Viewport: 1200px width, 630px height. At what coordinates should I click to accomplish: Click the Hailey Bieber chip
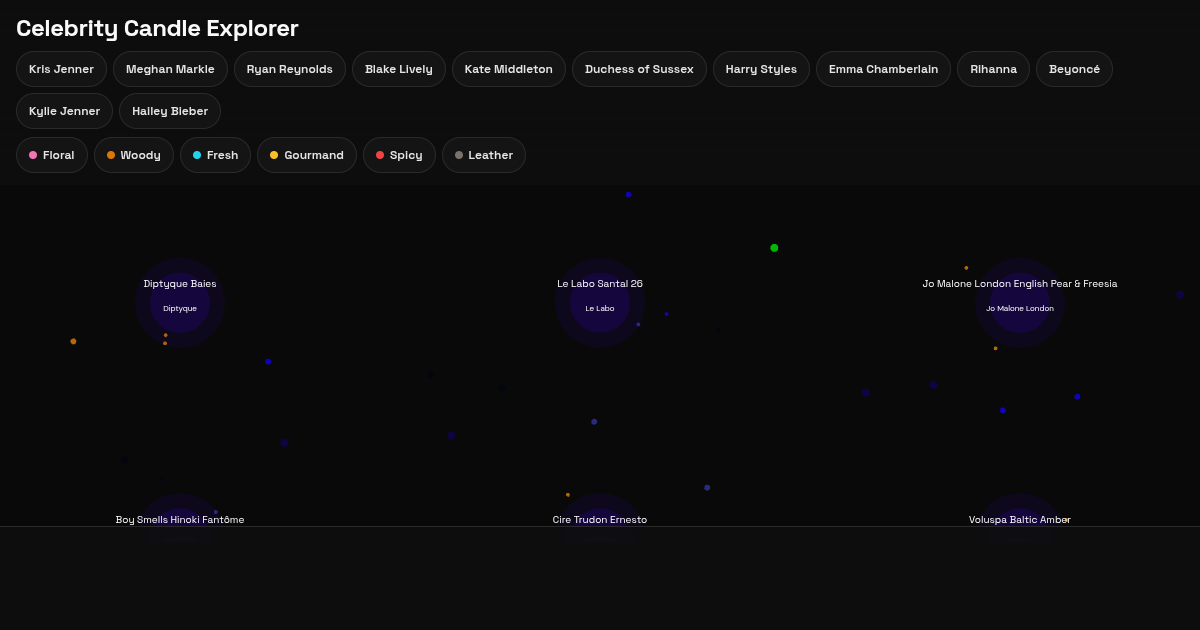(170, 111)
